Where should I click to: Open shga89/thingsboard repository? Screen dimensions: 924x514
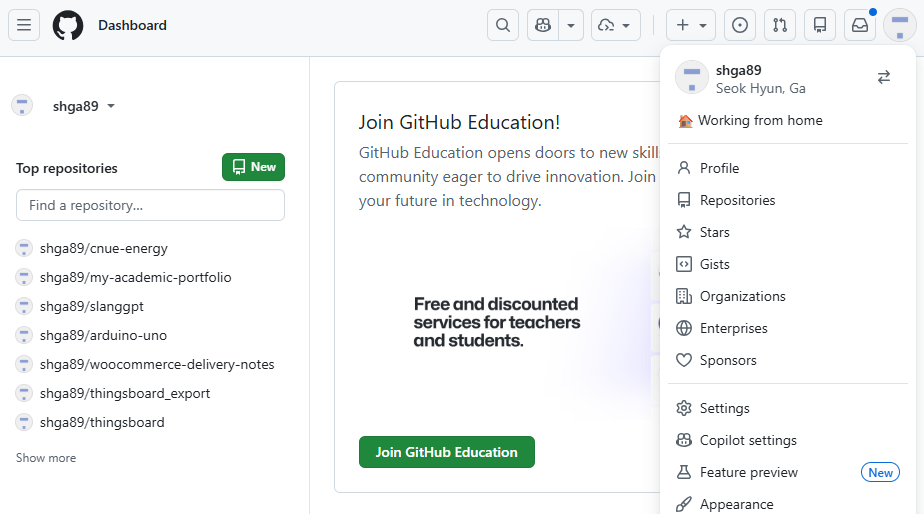[x=102, y=422]
